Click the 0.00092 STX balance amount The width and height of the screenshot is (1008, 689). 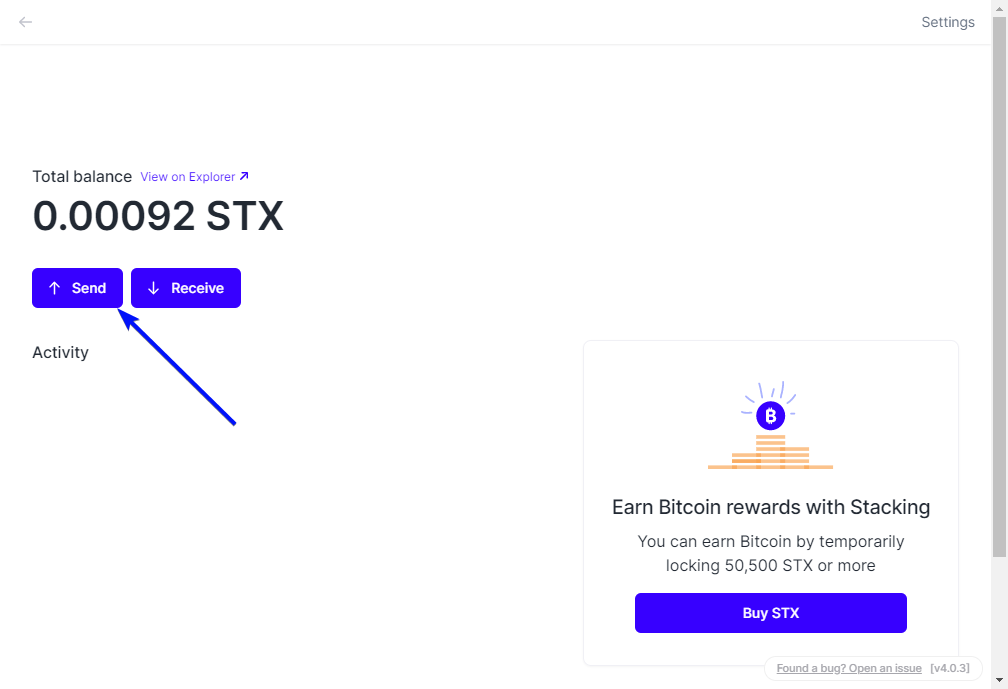[x=158, y=216]
